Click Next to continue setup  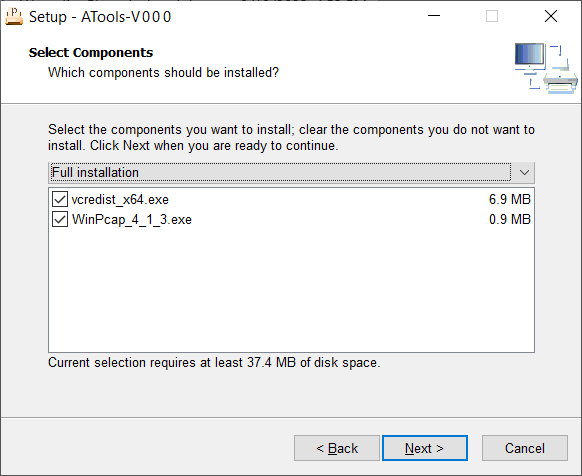(x=425, y=448)
